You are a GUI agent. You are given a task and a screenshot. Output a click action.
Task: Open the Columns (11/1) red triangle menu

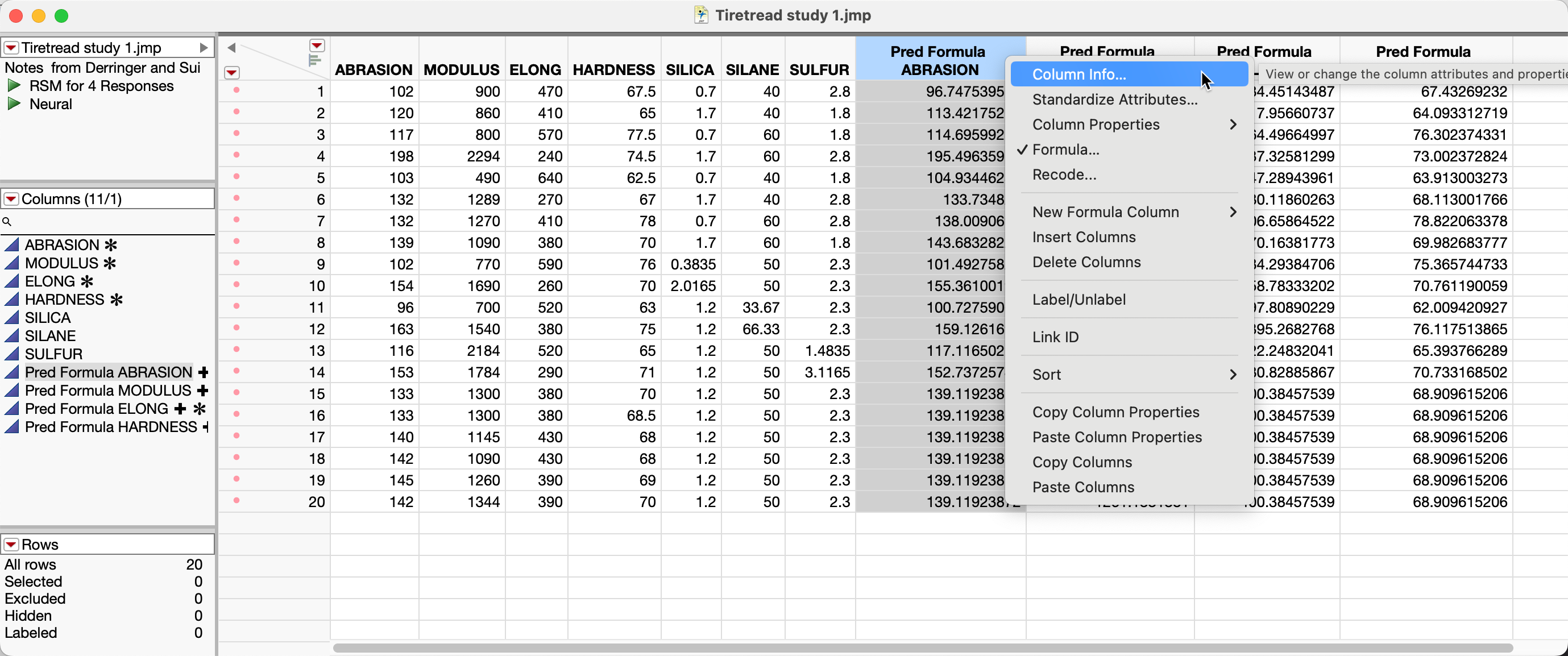(x=11, y=199)
